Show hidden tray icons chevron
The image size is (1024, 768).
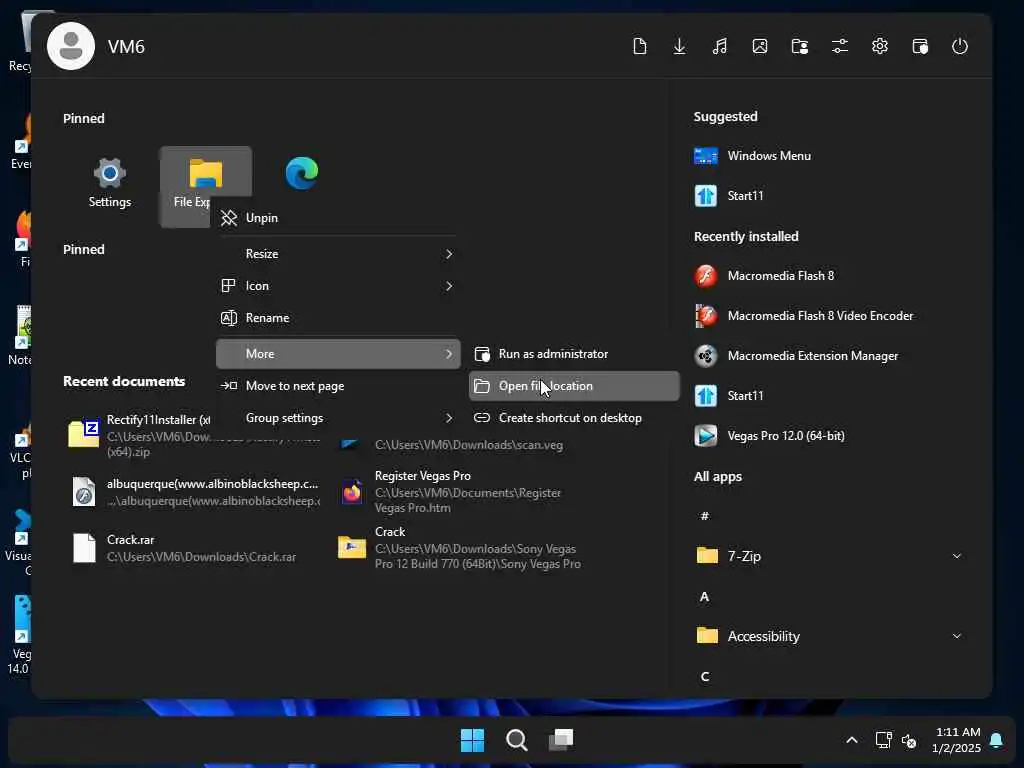click(x=852, y=740)
